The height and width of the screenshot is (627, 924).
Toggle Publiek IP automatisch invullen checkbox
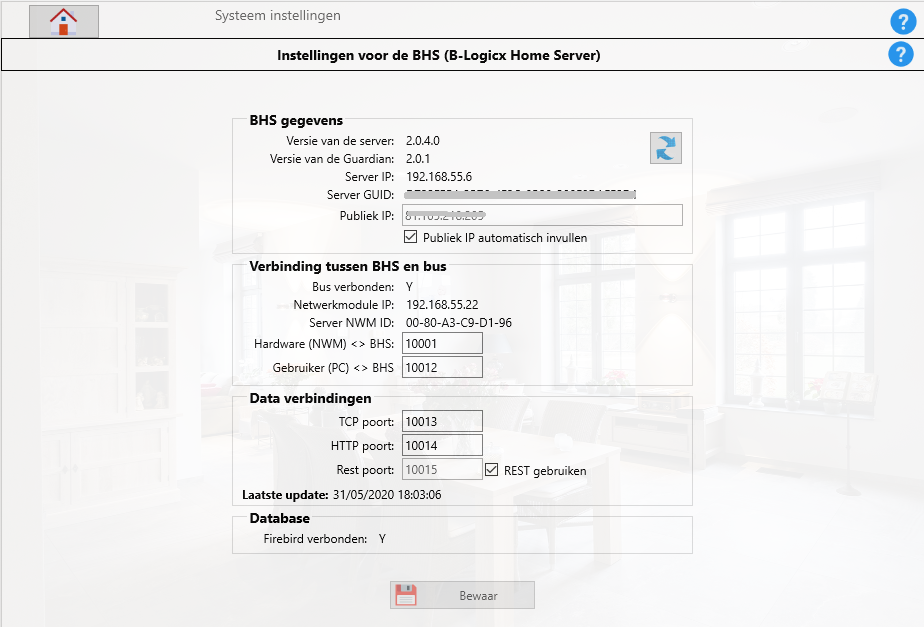[411, 237]
